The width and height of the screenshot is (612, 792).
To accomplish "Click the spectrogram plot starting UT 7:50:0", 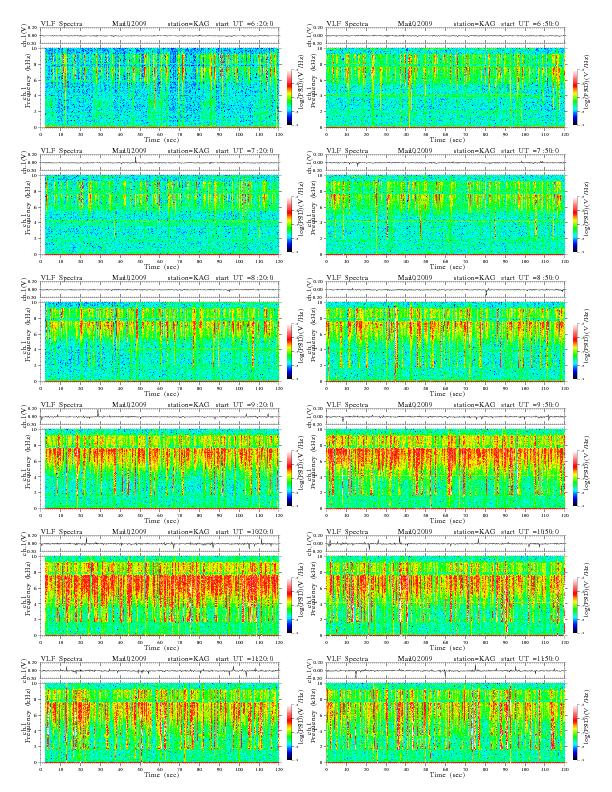I will [x=445, y=215].
